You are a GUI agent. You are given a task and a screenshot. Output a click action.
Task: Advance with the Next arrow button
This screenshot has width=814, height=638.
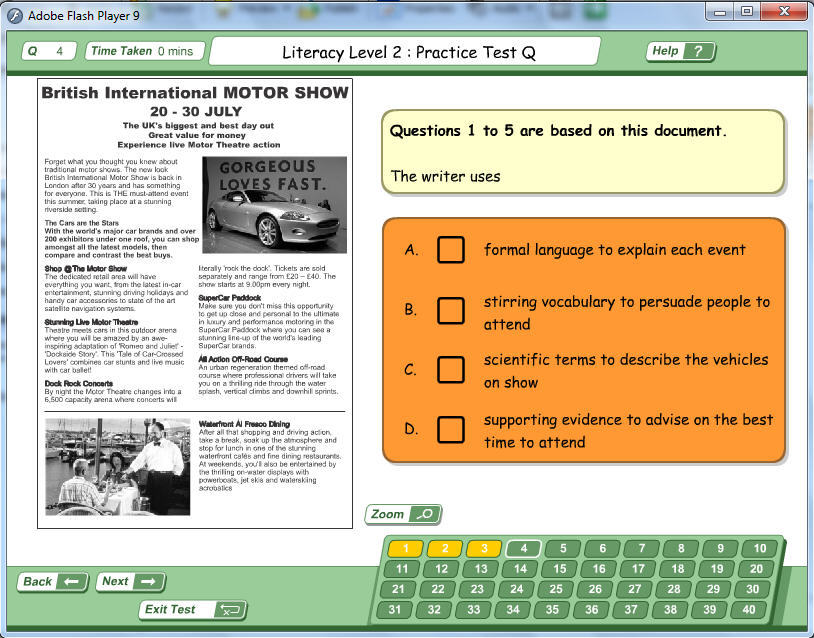click(130, 581)
